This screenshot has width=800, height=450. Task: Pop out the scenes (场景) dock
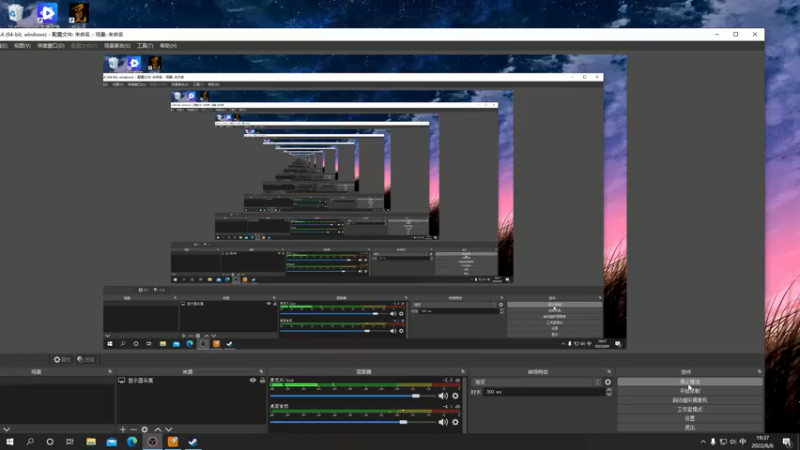[x=110, y=372]
